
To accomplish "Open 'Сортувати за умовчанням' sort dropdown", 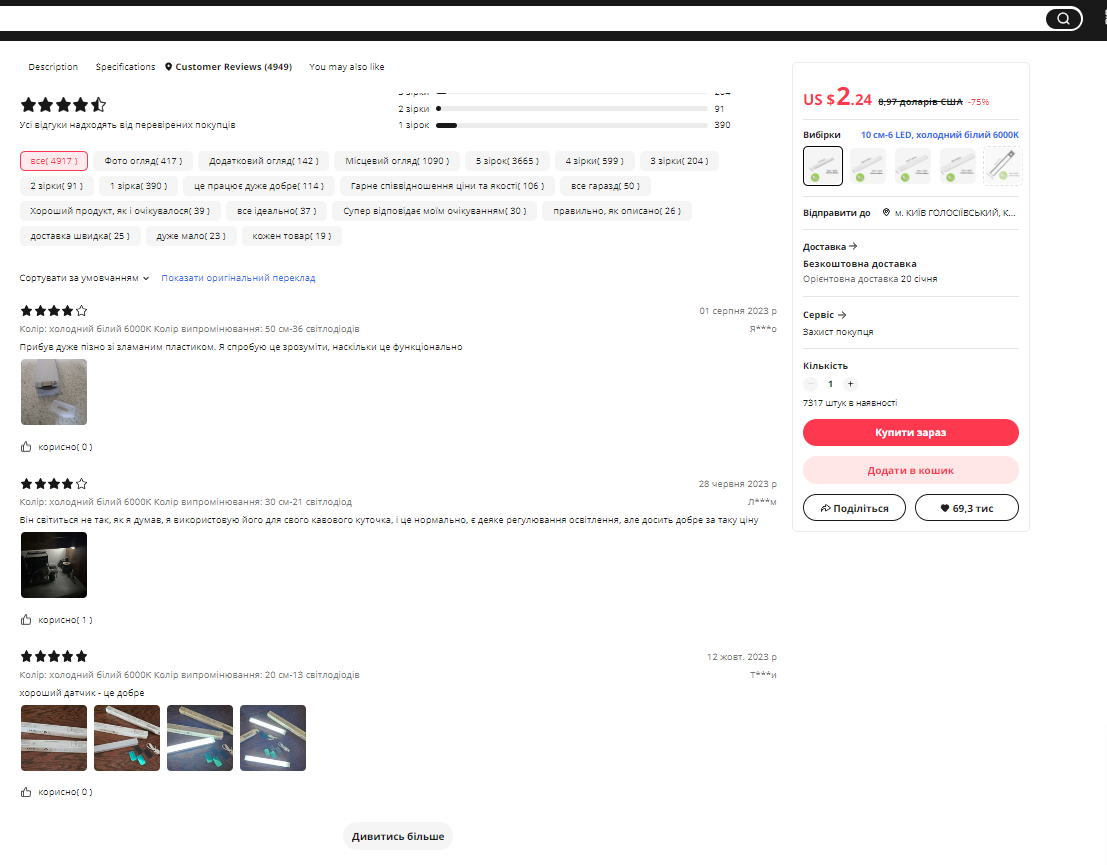I will [x=84, y=278].
